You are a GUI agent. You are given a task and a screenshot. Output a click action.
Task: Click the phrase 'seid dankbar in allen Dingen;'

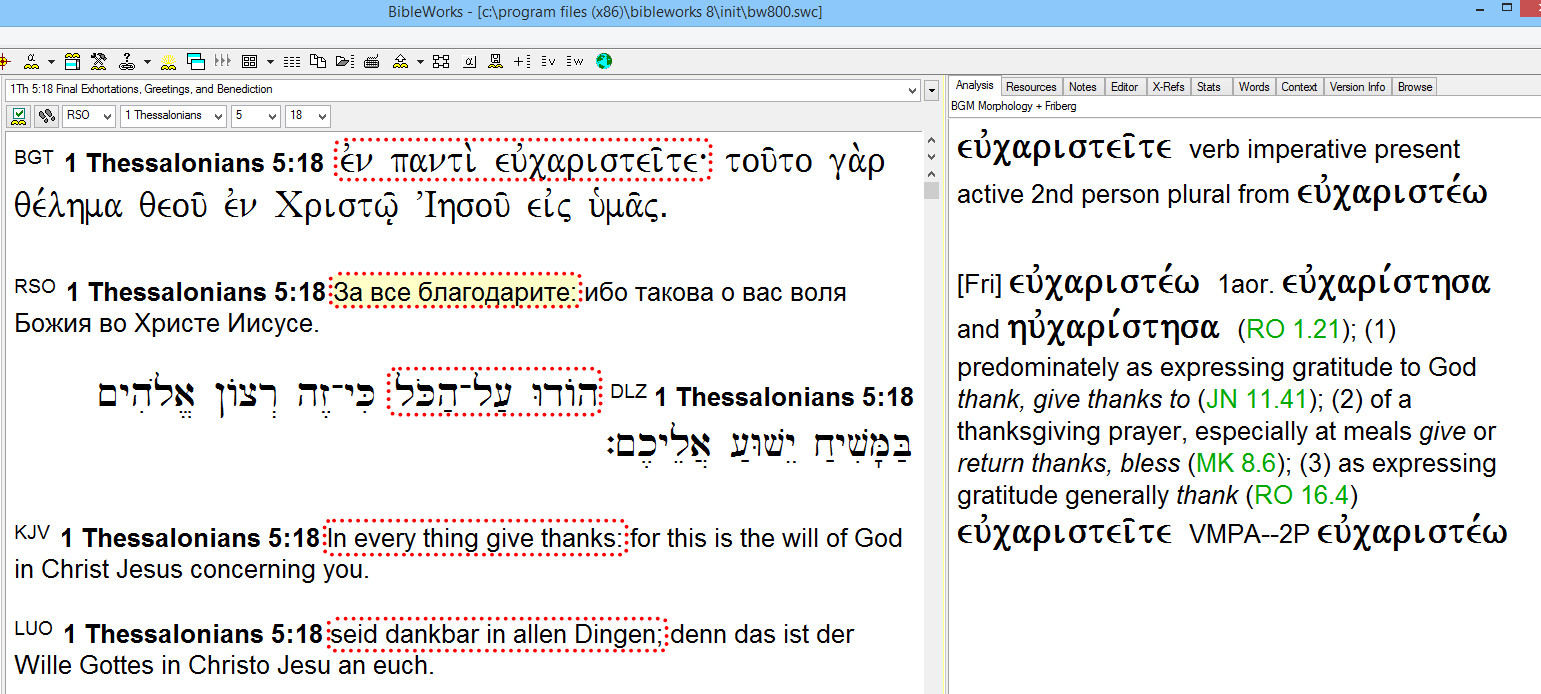pos(497,634)
